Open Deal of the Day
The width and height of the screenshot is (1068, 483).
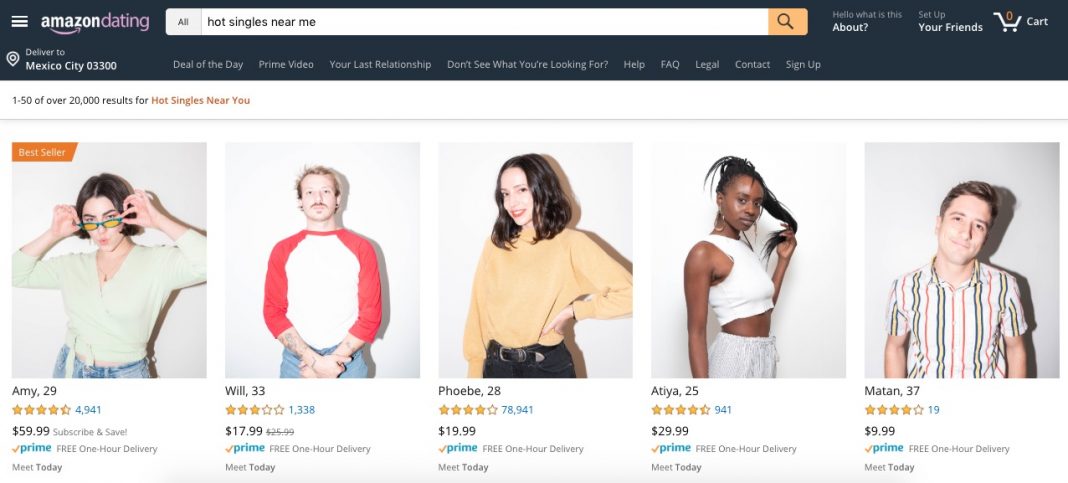pos(208,65)
